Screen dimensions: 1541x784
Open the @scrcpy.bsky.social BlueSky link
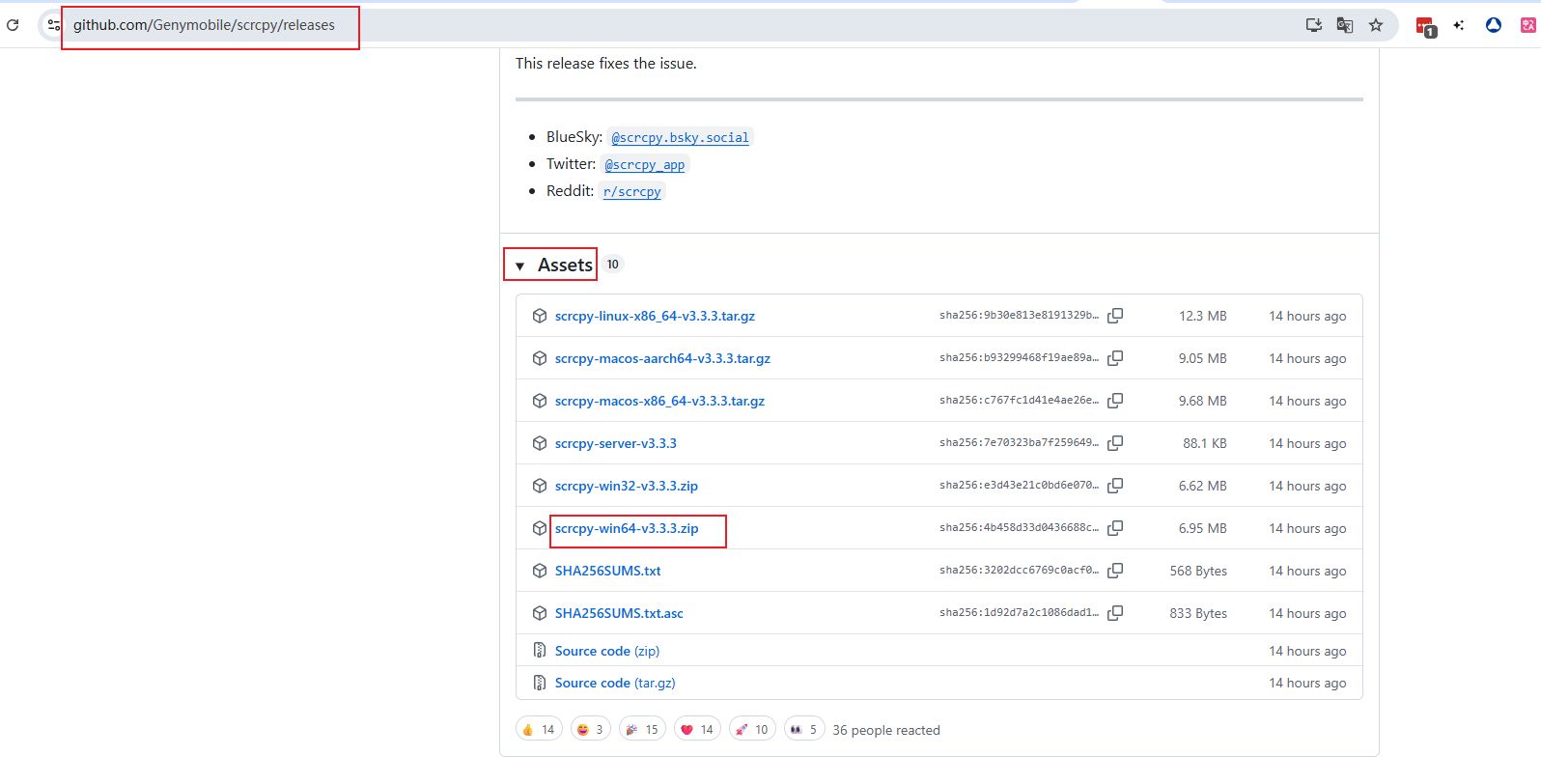680,138
